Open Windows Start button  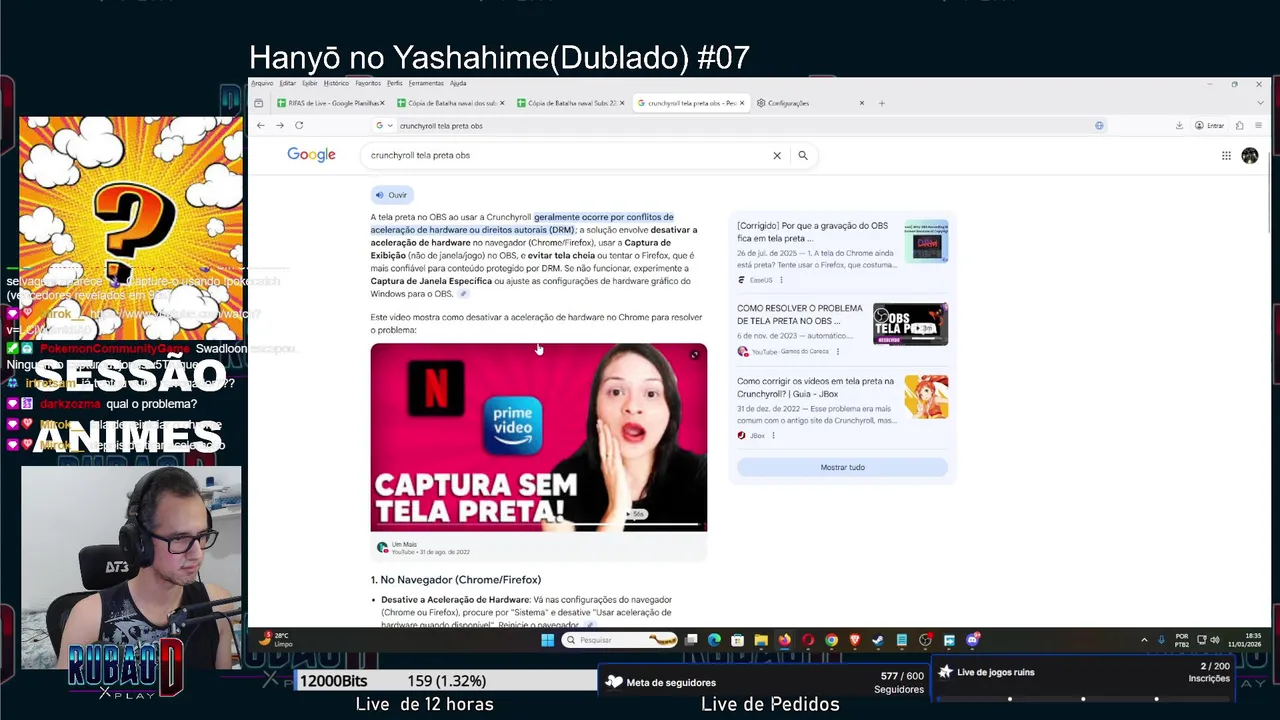547,640
